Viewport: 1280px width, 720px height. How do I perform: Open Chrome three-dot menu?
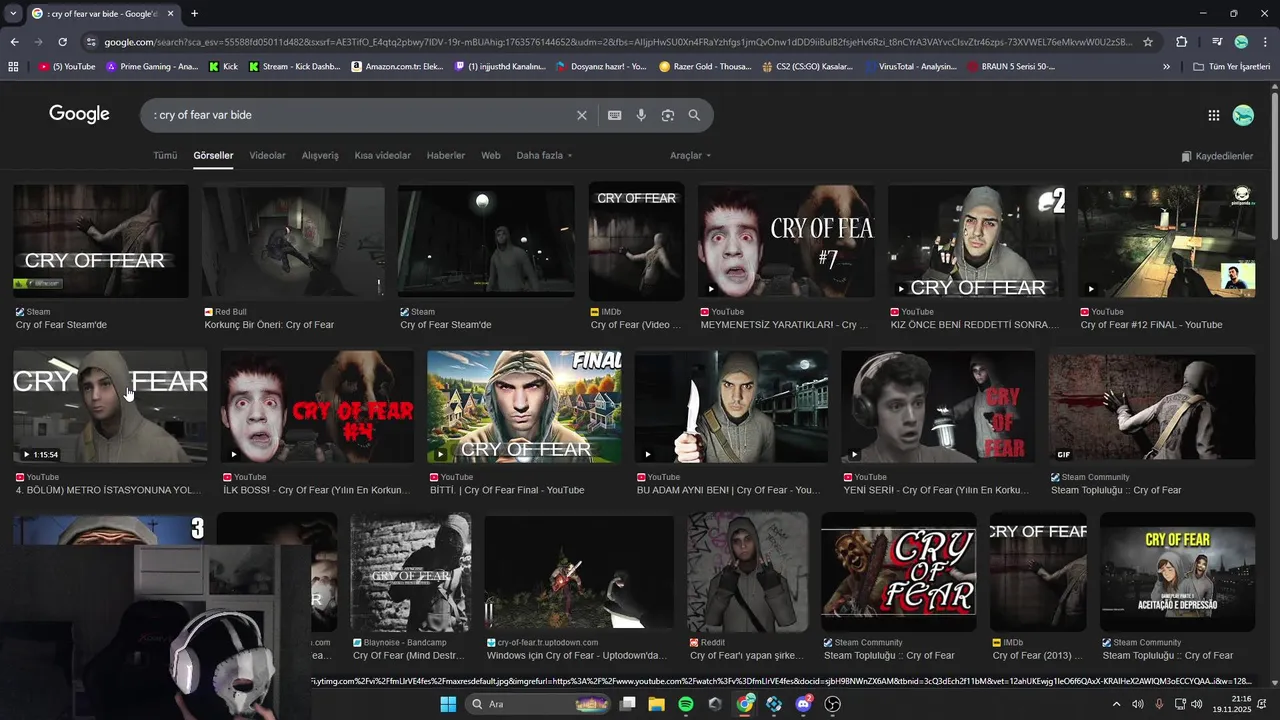click(x=1265, y=42)
